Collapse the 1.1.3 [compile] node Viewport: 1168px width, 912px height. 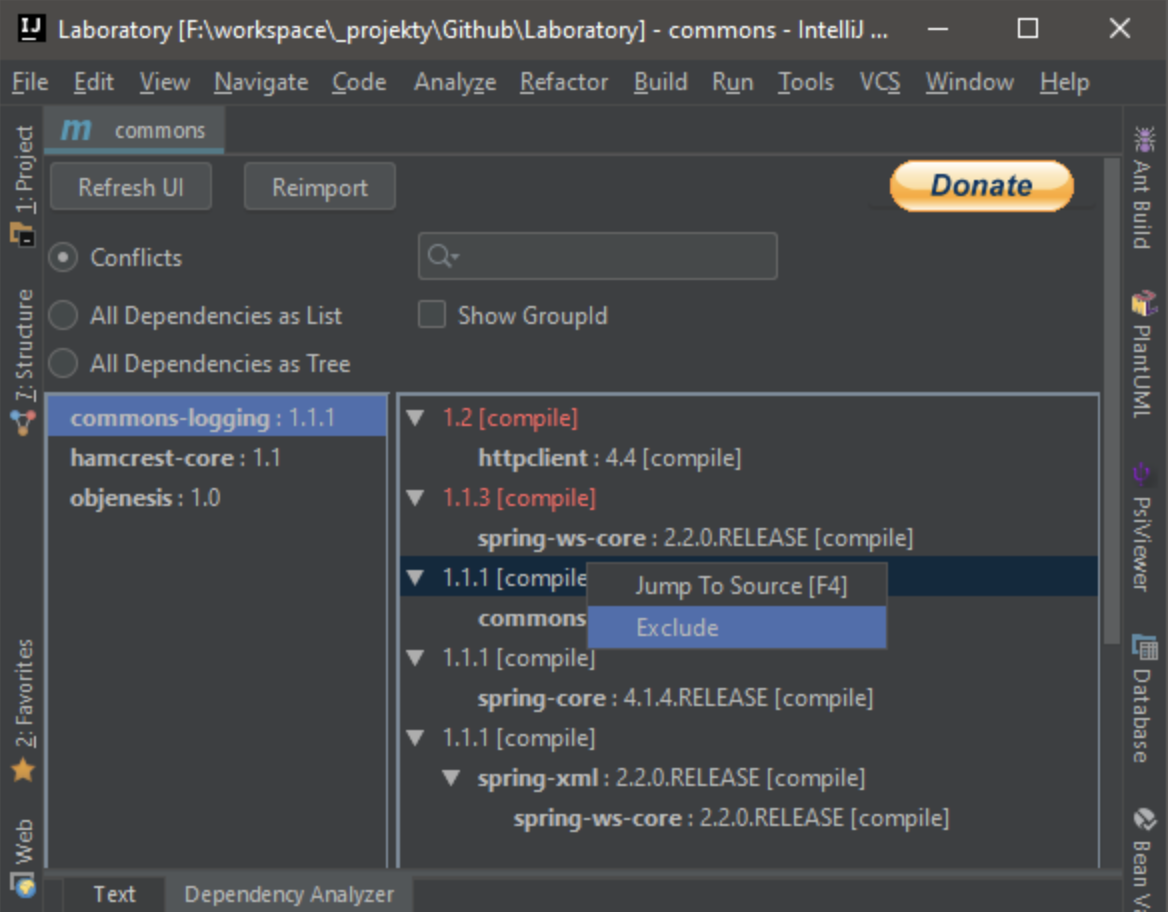pos(416,498)
